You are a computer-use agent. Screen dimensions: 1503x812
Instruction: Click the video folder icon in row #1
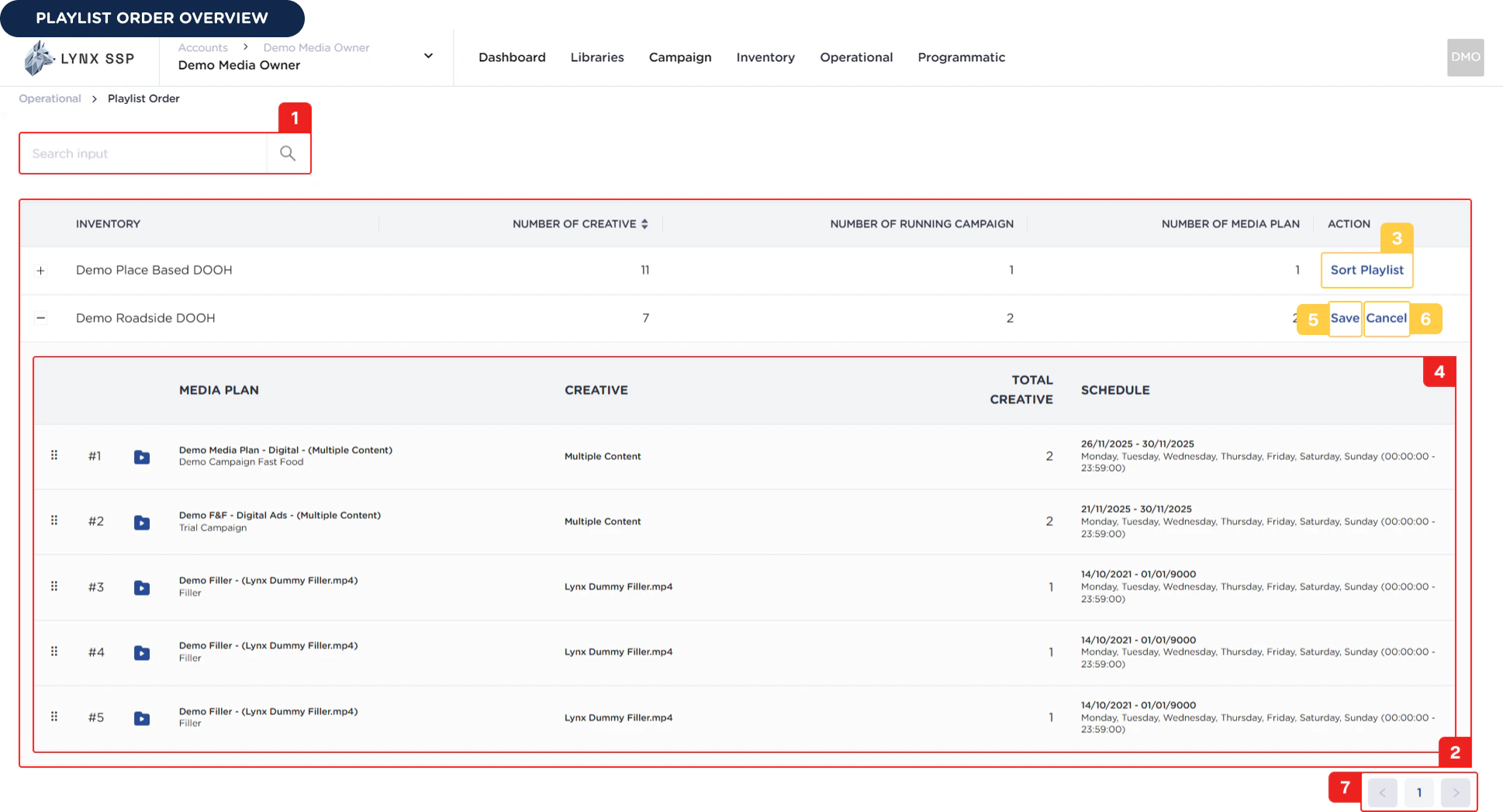tap(142, 457)
